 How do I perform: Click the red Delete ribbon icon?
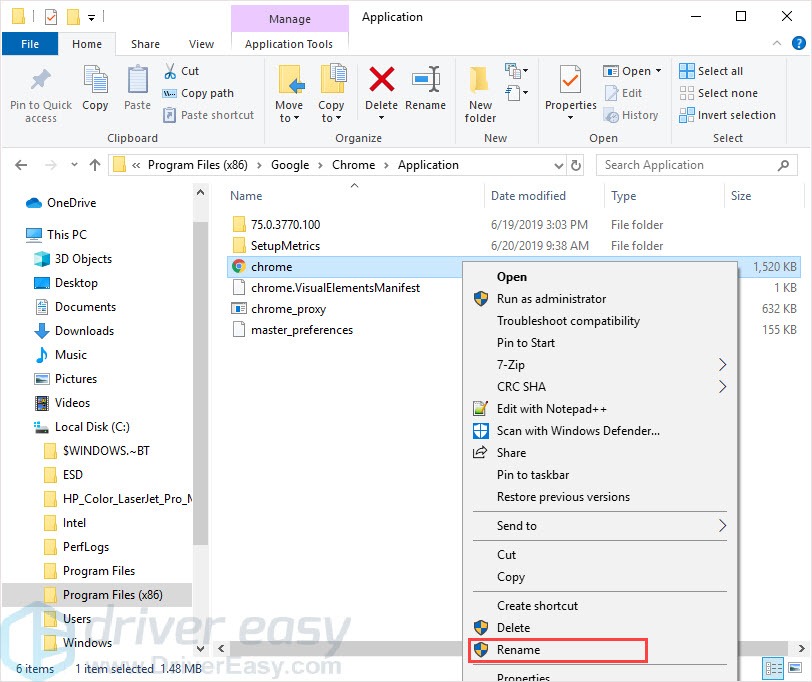tap(381, 79)
